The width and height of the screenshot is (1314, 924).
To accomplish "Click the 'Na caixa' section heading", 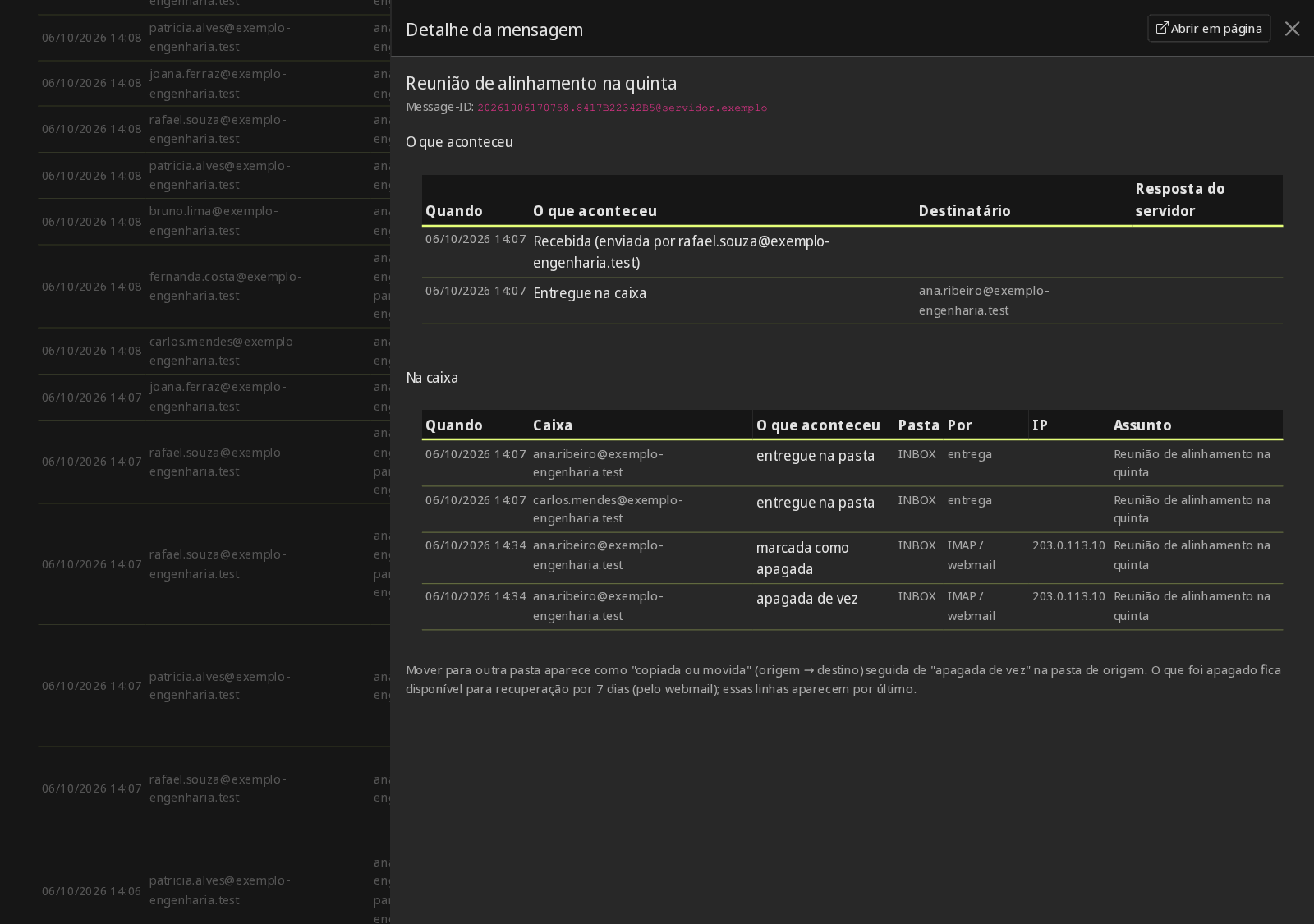I will (x=432, y=378).
